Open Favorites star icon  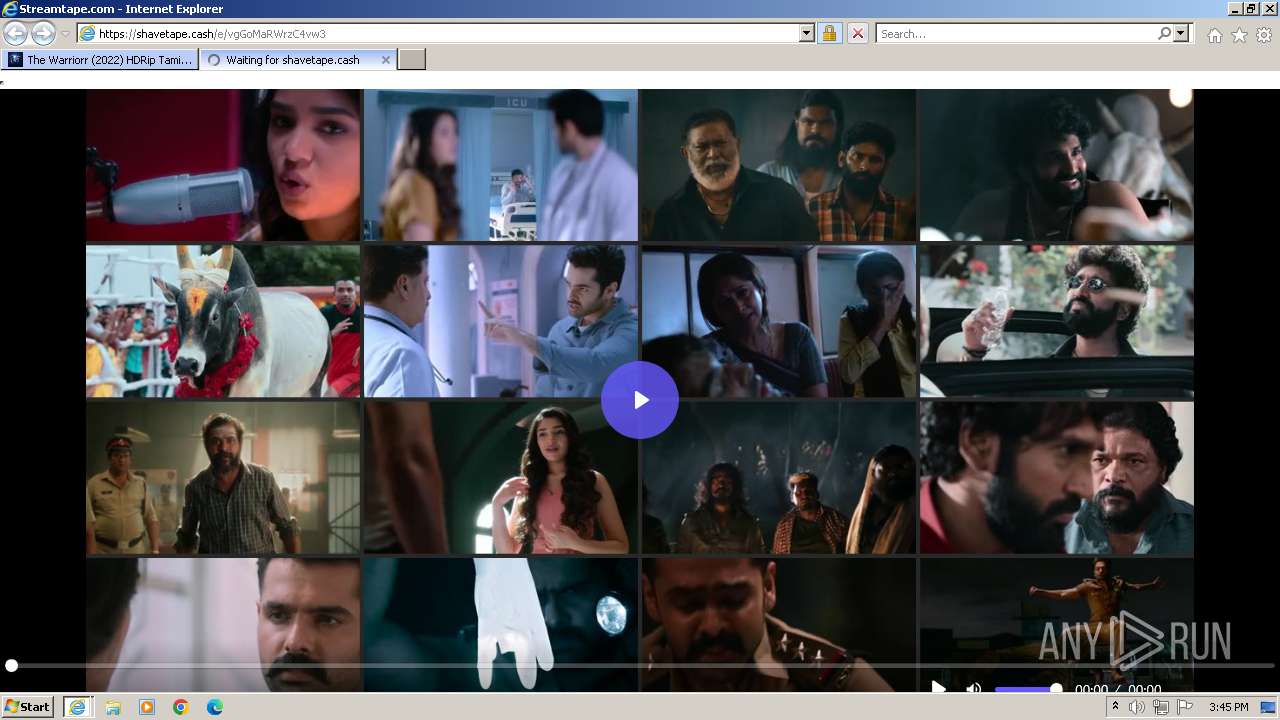pos(1239,35)
